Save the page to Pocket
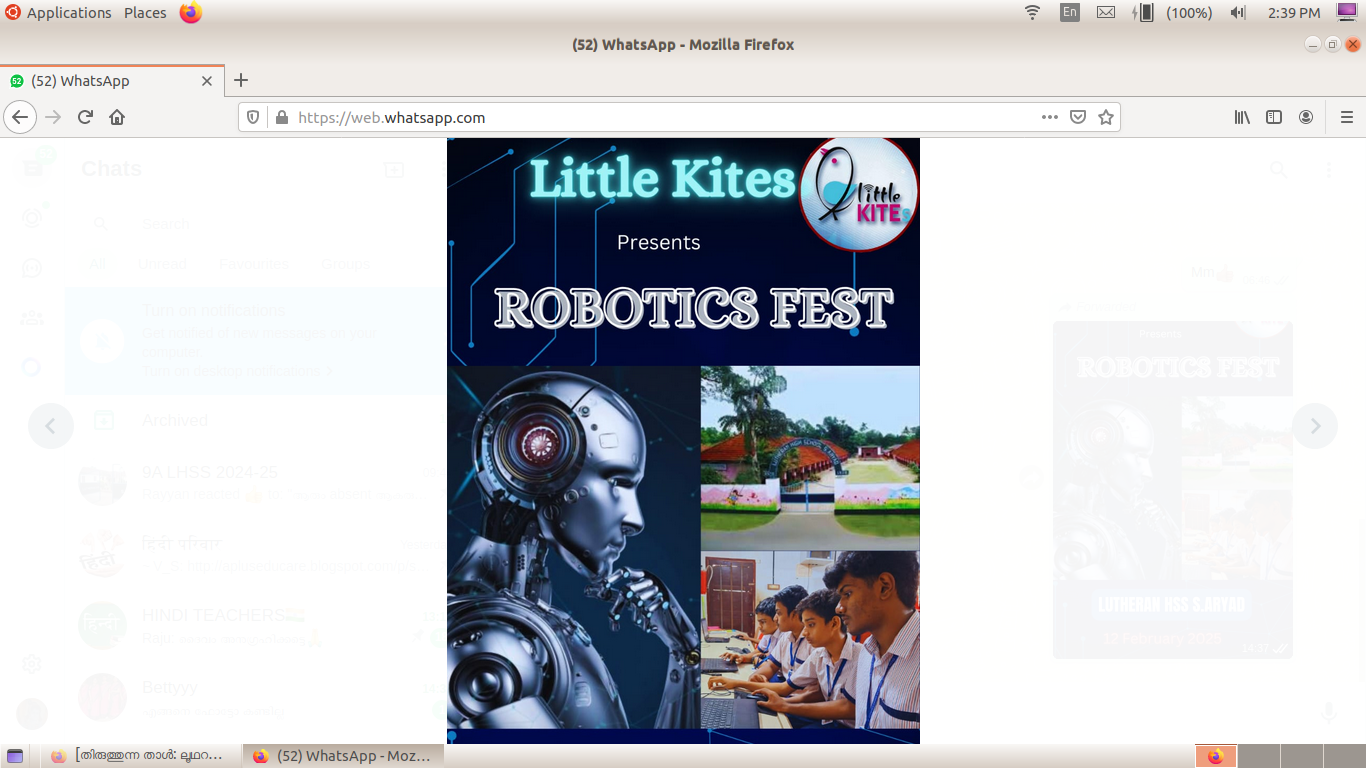The image size is (1366, 768). point(1078,117)
